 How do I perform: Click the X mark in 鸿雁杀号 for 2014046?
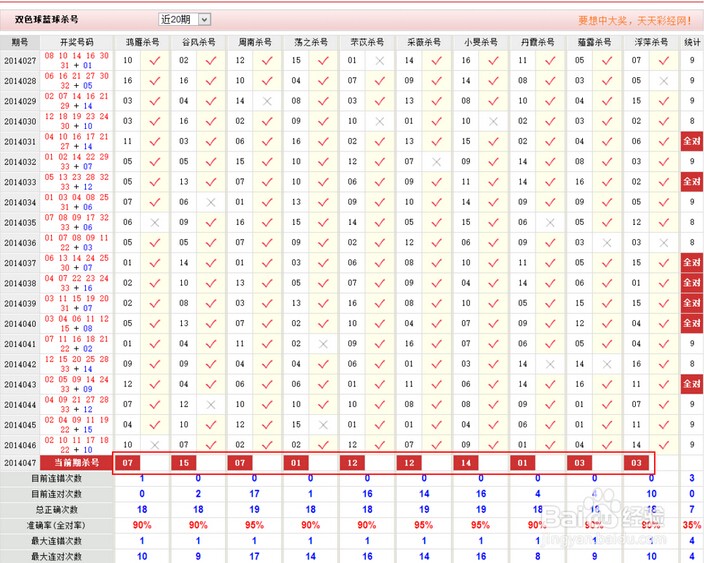point(154,445)
